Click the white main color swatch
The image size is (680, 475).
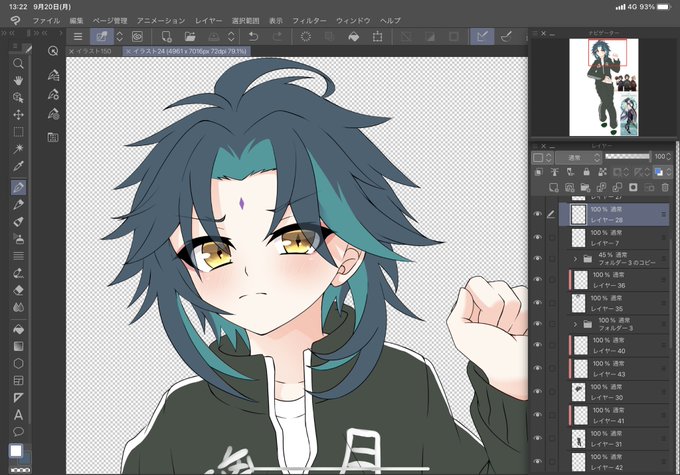coord(16,451)
